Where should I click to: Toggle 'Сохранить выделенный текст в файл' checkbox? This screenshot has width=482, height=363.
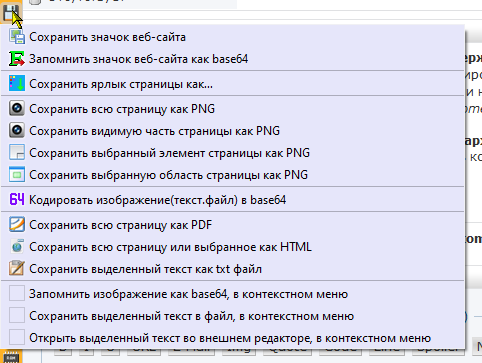17,316
